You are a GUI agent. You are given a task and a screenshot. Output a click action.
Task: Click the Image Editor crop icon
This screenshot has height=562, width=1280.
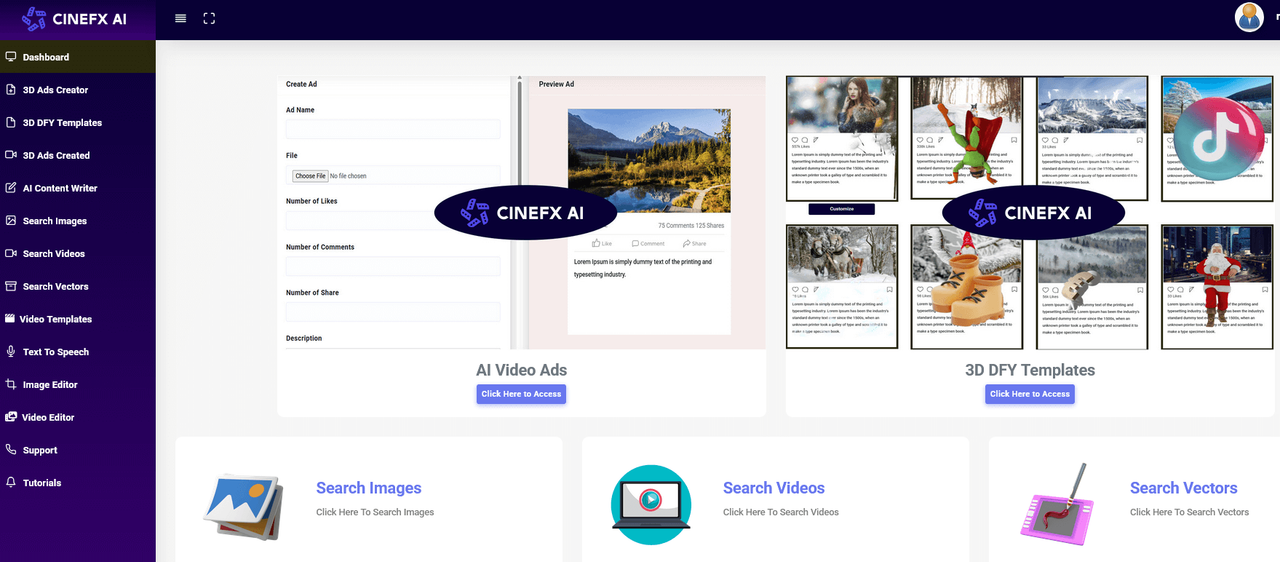(11, 384)
